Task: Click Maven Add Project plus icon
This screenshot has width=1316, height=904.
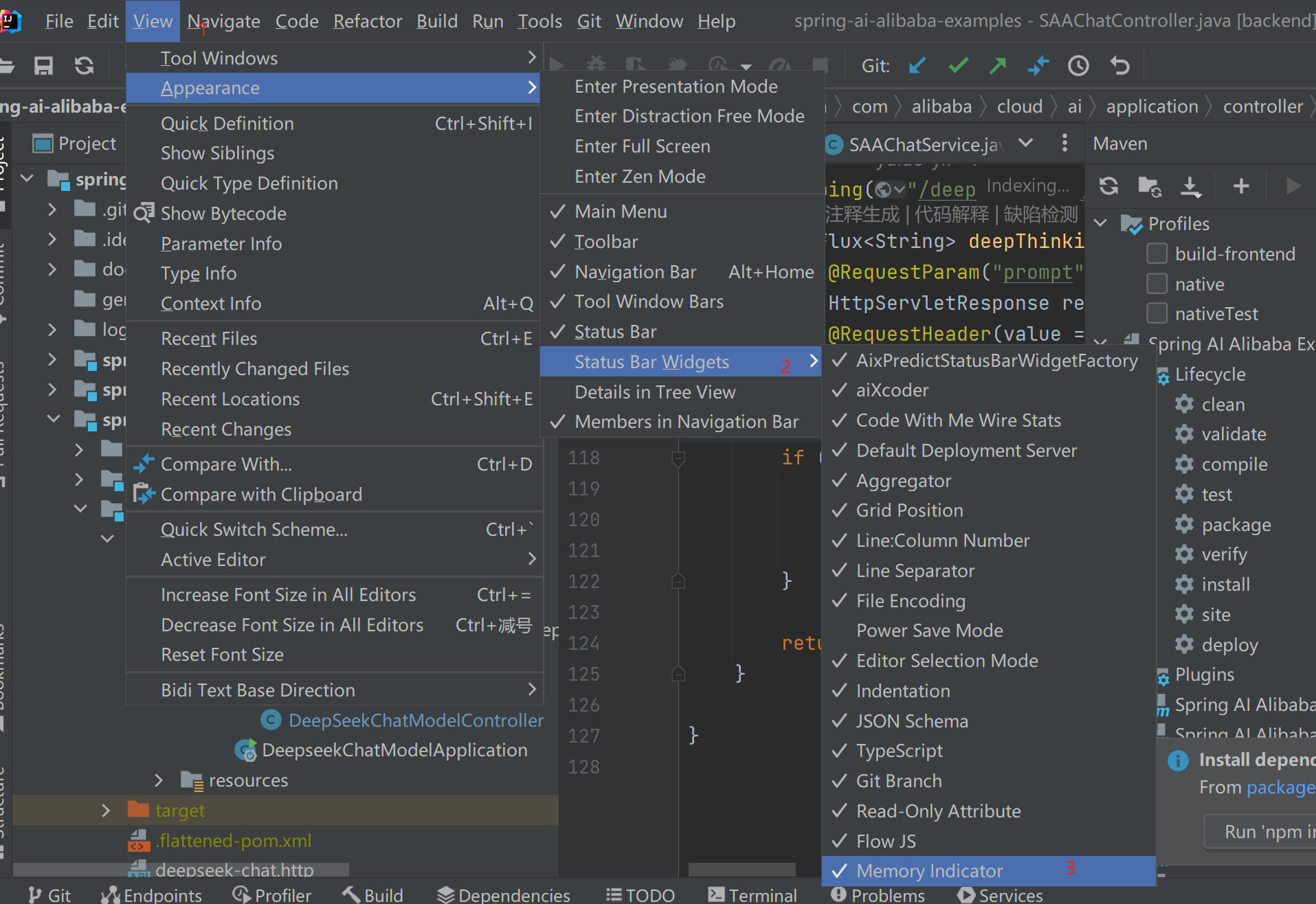Action: (x=1241, y=186)
